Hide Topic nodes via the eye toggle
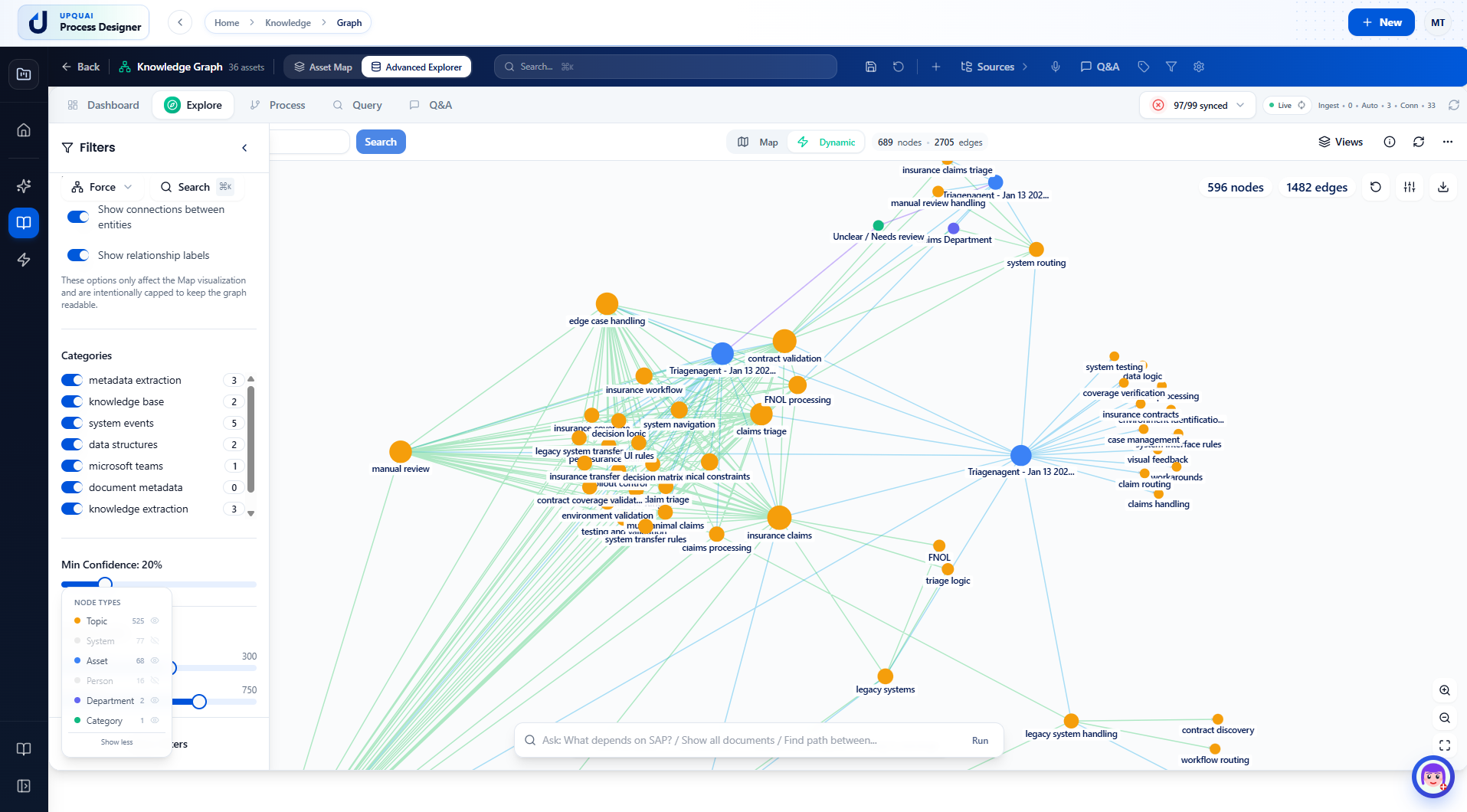1467x812 pixels. click(x=155, y=620)
